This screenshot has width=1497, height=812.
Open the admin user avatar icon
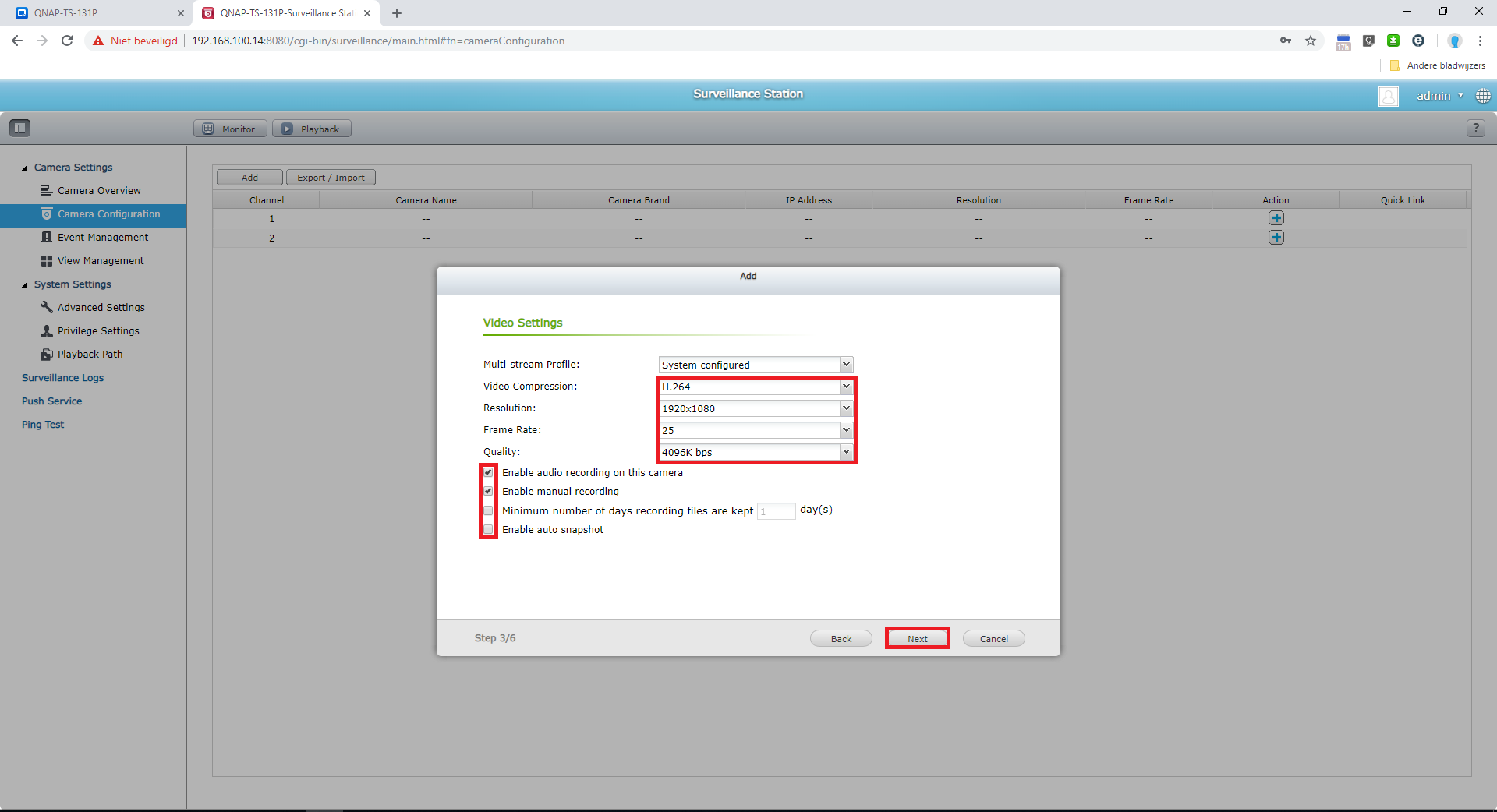point(1389,96)
